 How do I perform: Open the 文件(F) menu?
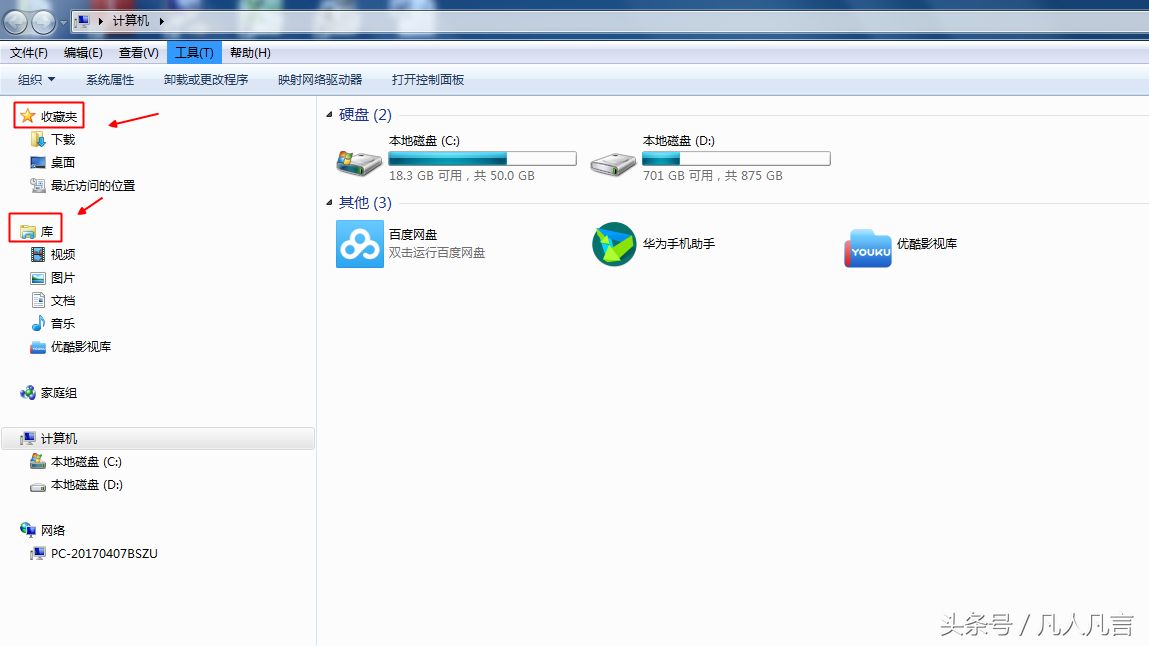[29, 53]
